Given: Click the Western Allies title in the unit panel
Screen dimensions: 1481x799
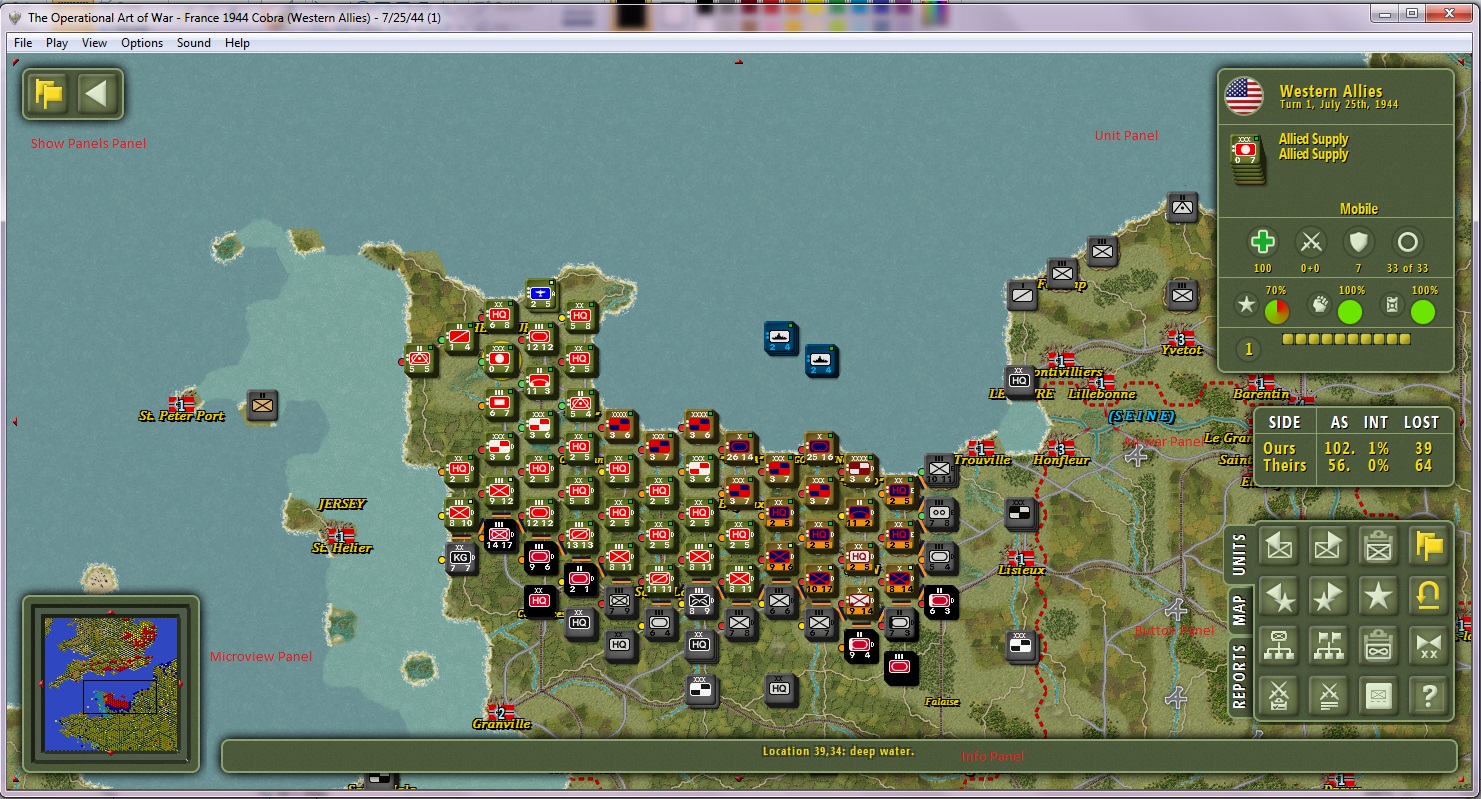Looking at the screenshot, I should (x=1331, y=91).
